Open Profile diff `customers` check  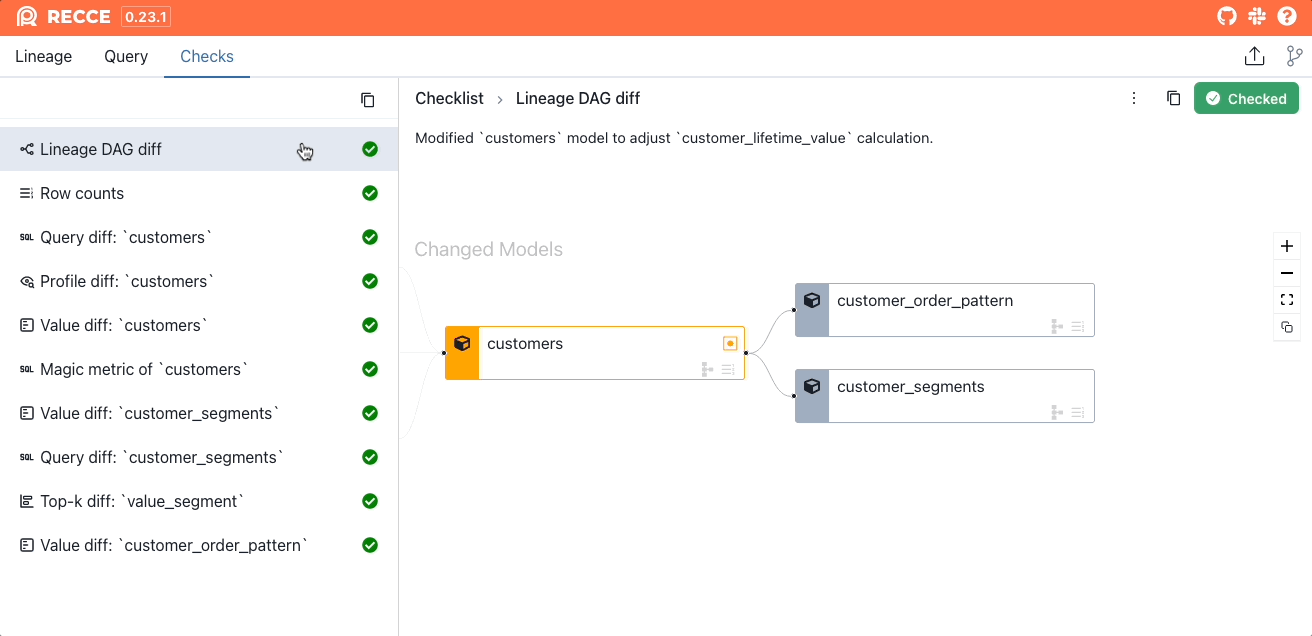(x=127, y=281)
